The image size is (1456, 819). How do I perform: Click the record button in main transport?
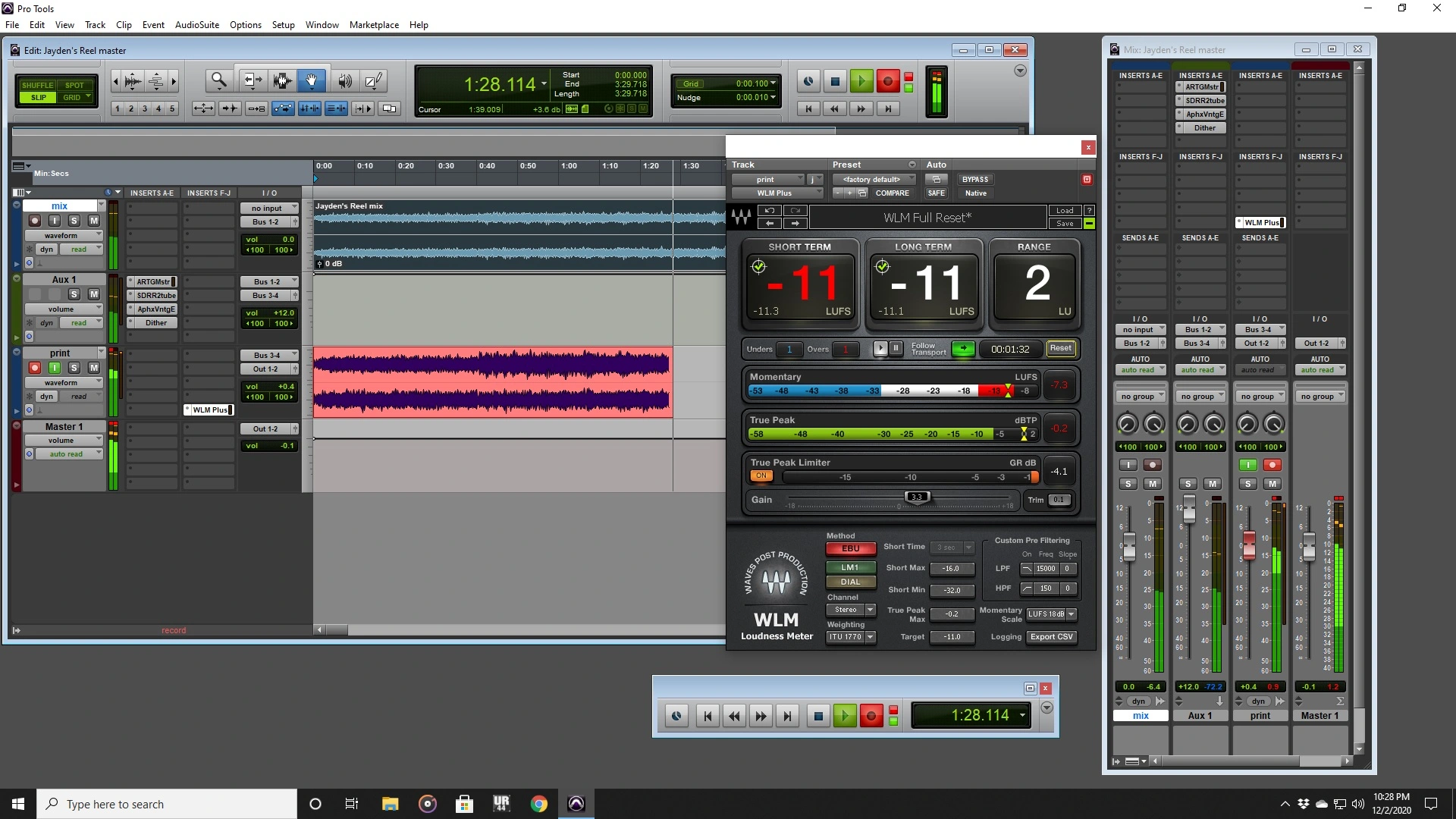click(887, 80)
